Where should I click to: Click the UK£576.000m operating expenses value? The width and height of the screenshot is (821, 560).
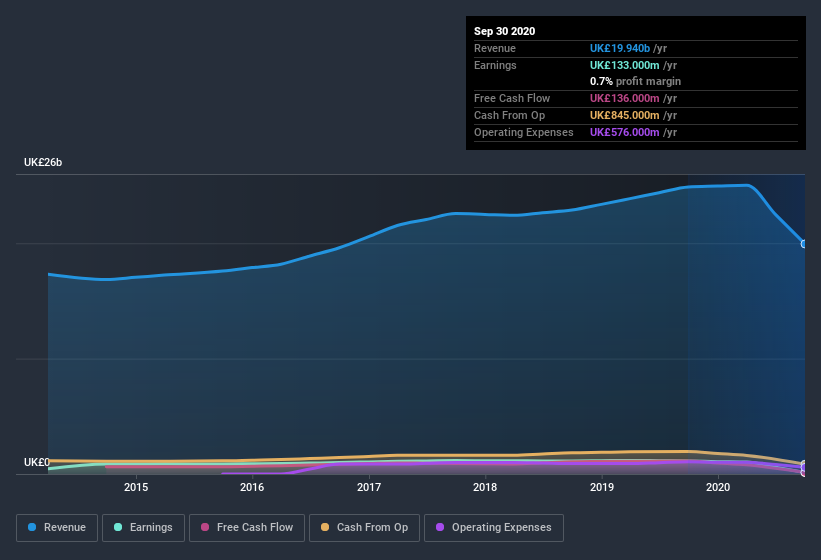[x=625, y=132]
